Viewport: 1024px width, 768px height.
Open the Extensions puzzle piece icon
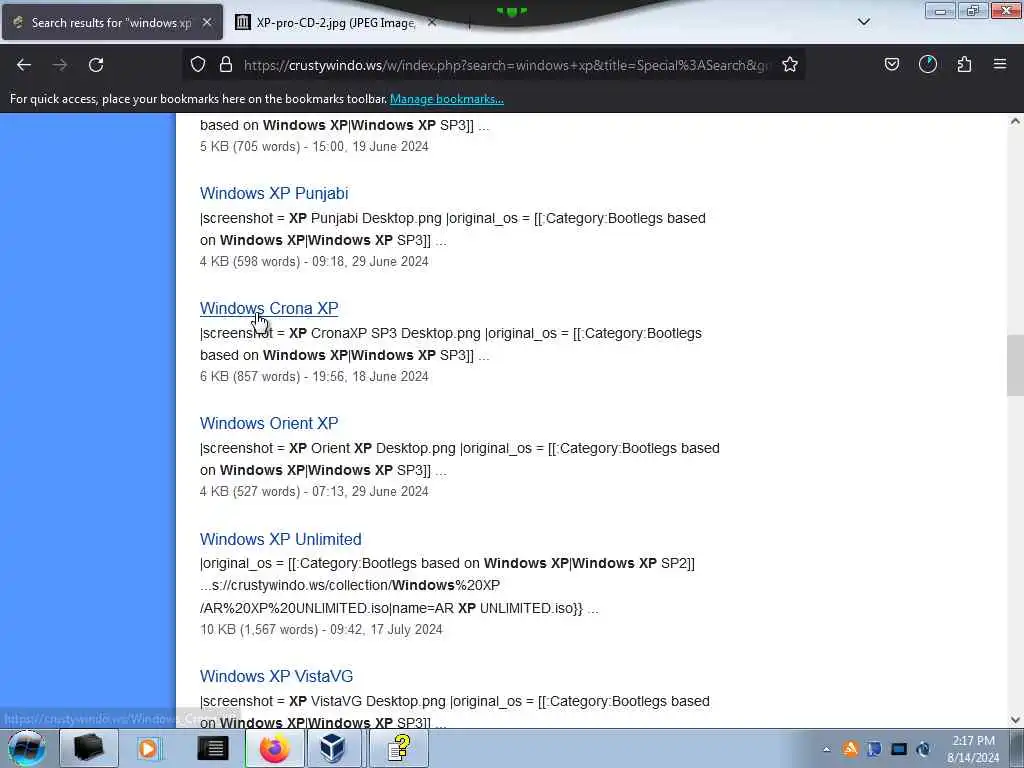pyautogui.click(x=964, y=64)
